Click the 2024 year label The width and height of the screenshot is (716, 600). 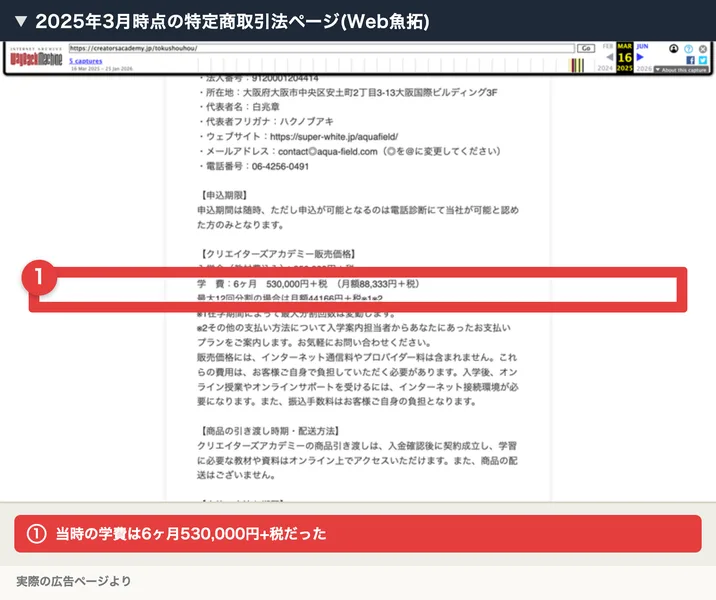coord(605,68)
